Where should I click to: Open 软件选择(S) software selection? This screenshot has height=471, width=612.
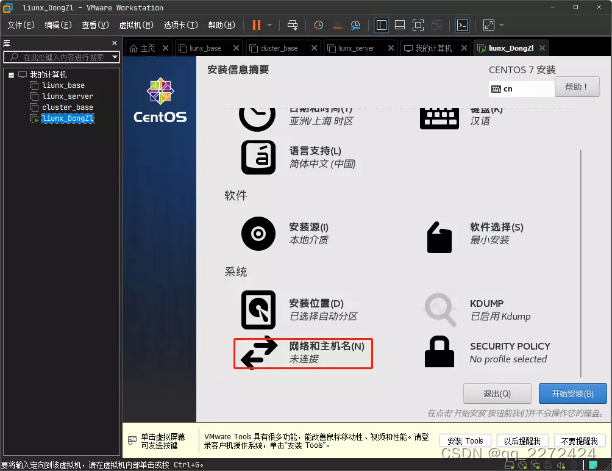[x=475, y=236]
